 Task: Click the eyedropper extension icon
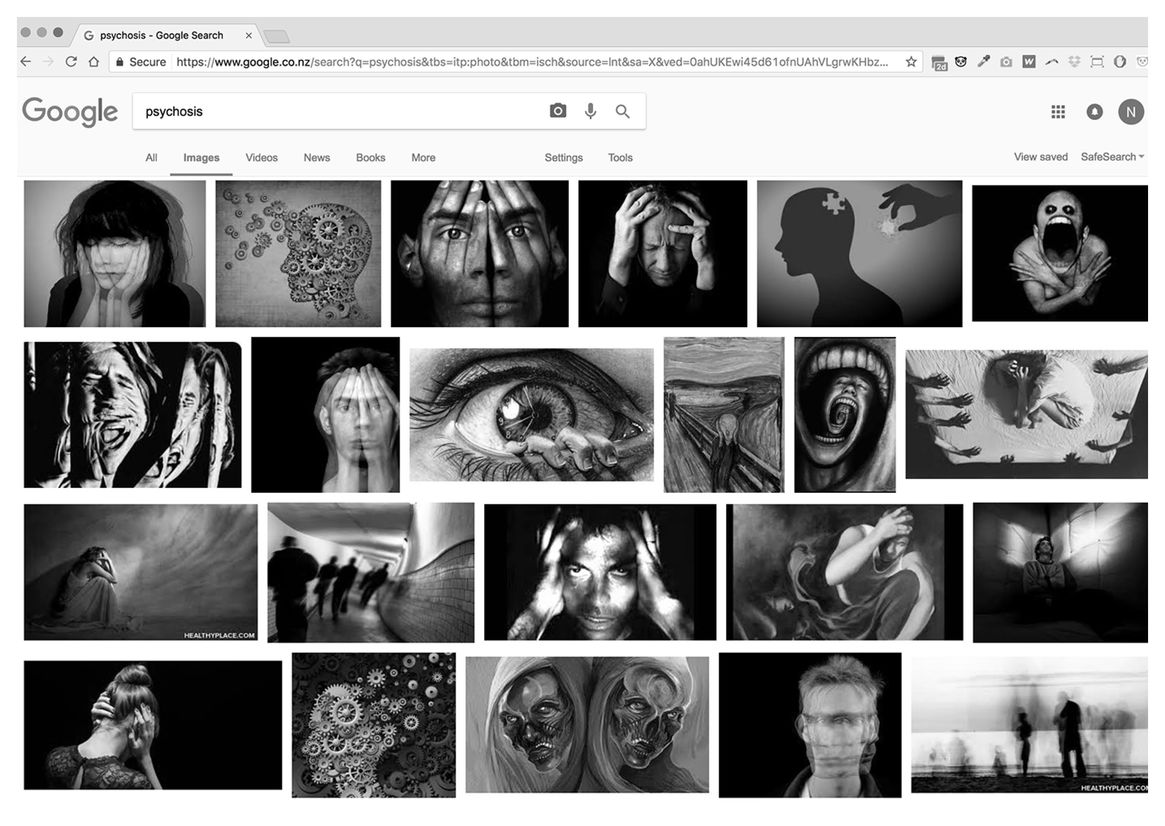click(x=983, y=62)
